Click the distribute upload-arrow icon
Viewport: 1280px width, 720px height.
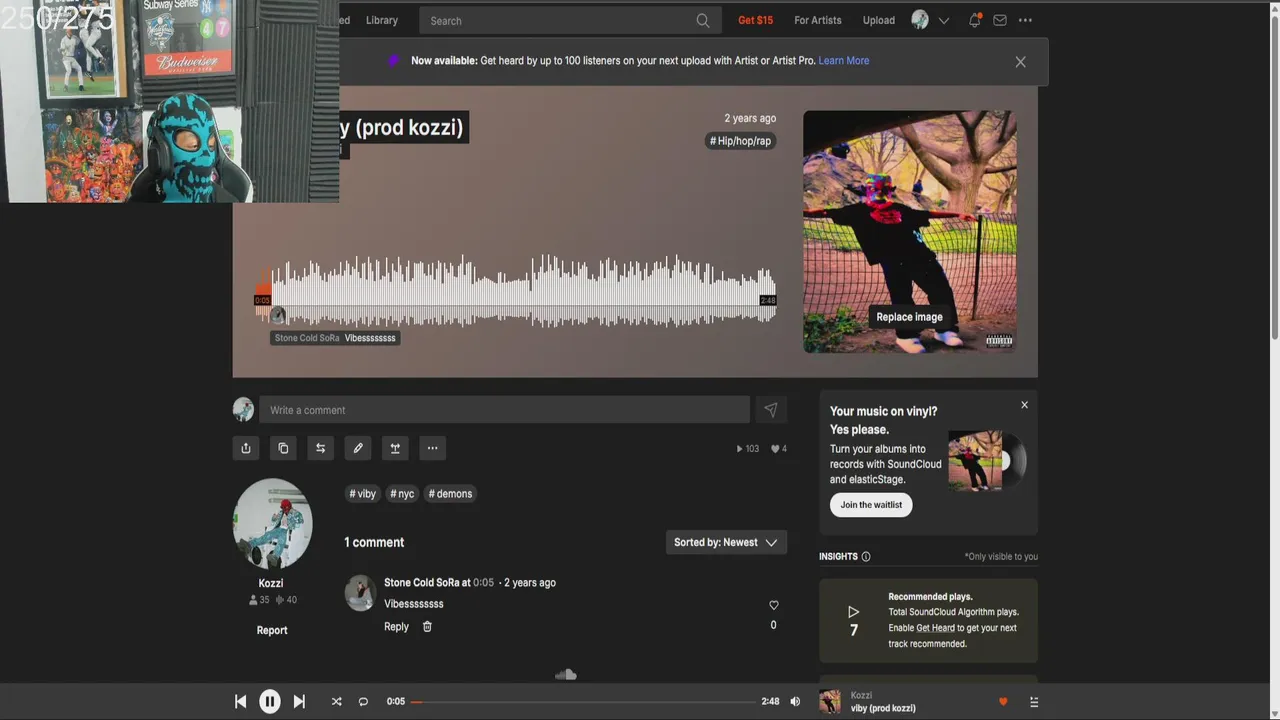(x=395, y=448)
